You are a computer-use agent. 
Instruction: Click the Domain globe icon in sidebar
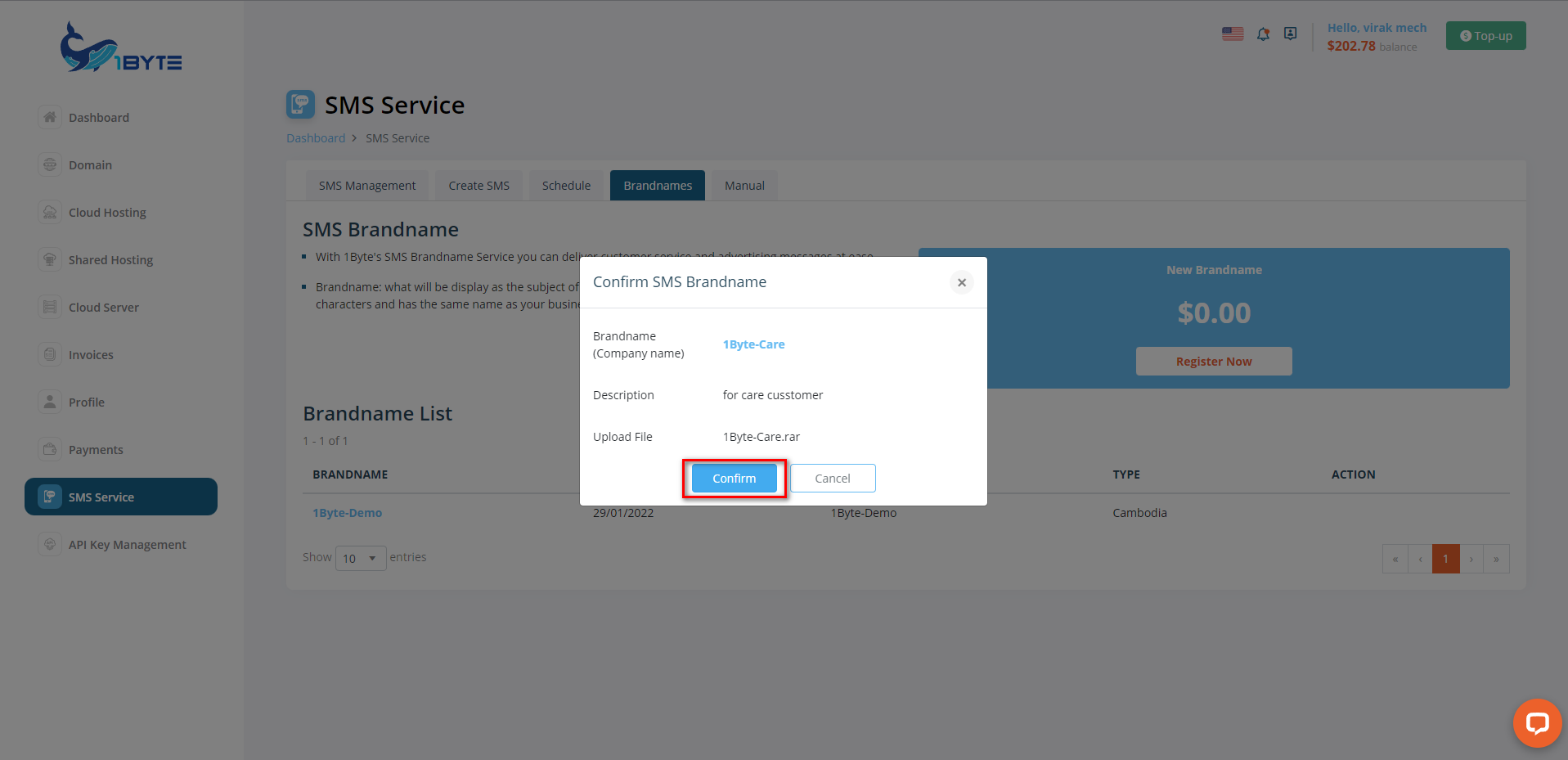coord(50,164)
